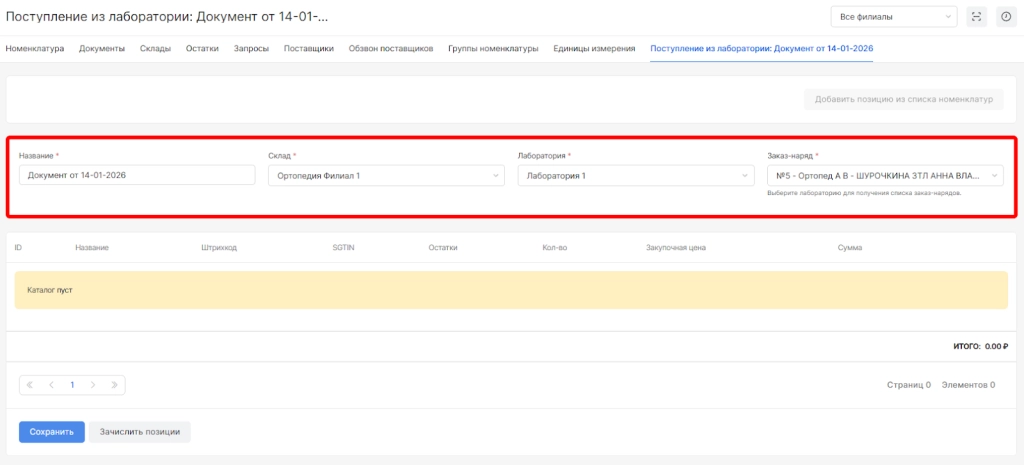Switch to Единицы измерения tab
Viewport: 1024px width, 465px height.
click(594, 48)
